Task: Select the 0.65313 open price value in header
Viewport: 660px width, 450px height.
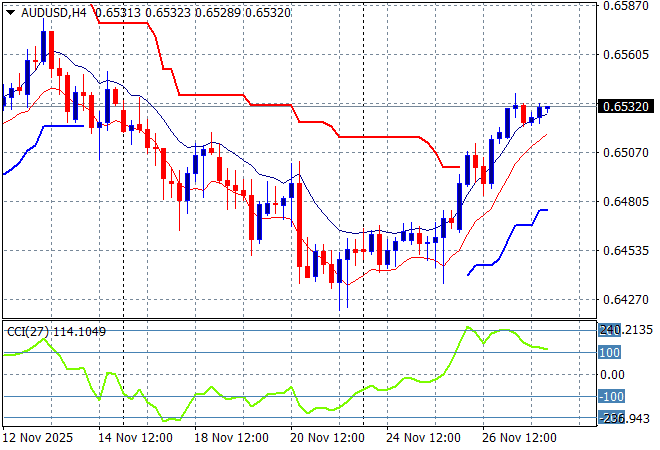Action: [118, 13]
